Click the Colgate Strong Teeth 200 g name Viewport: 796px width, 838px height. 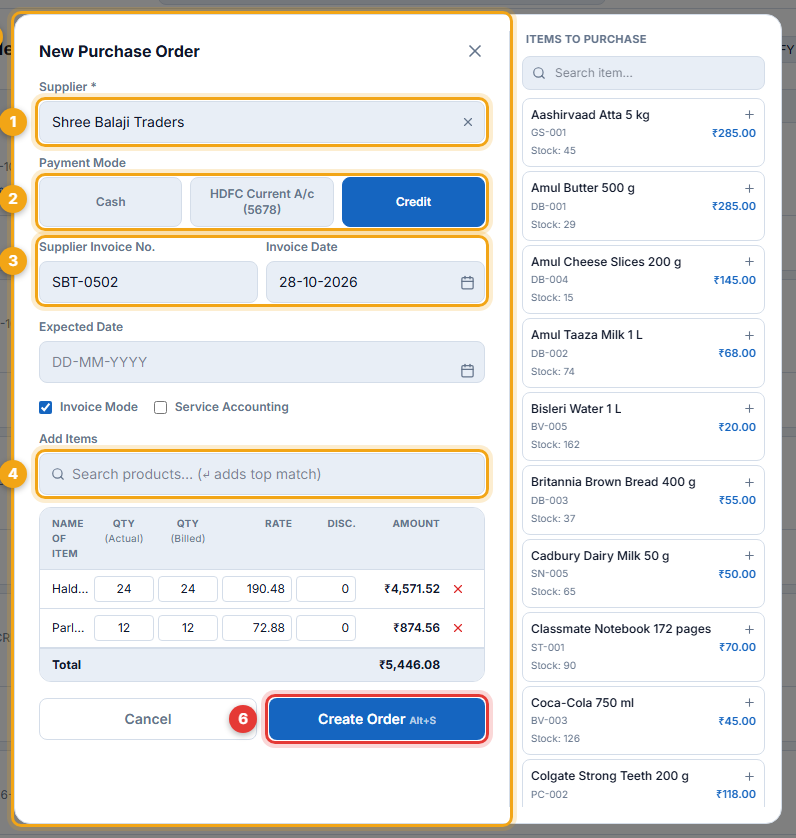coord(609,776)
